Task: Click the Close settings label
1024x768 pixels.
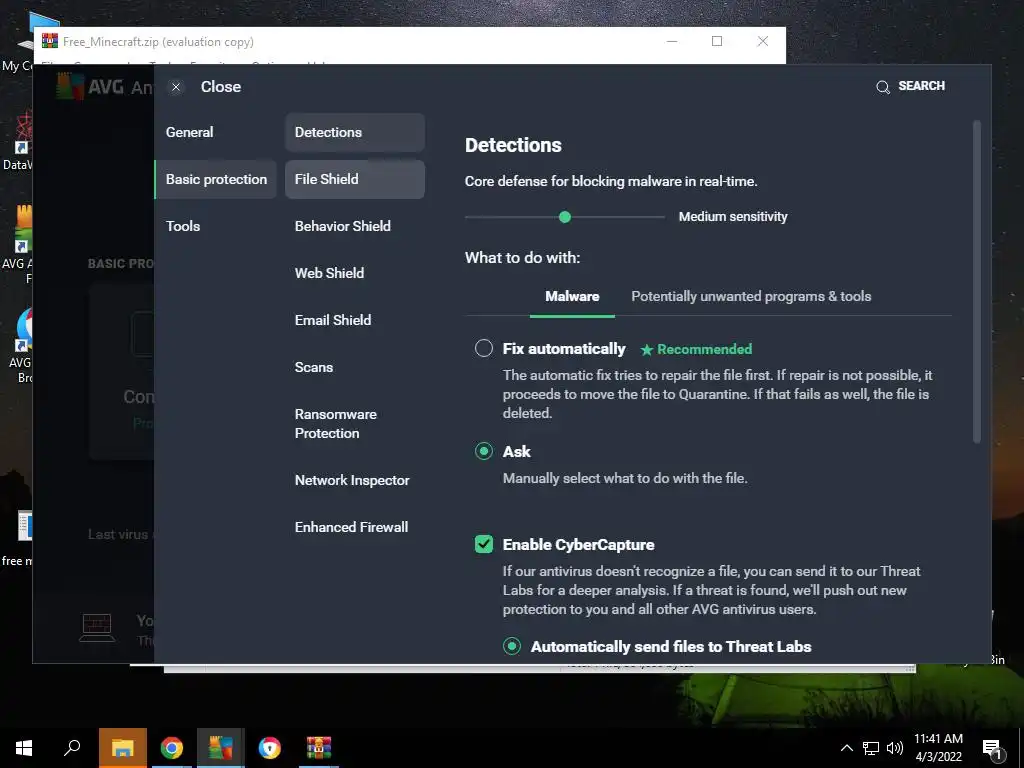Action: [221, 87]
